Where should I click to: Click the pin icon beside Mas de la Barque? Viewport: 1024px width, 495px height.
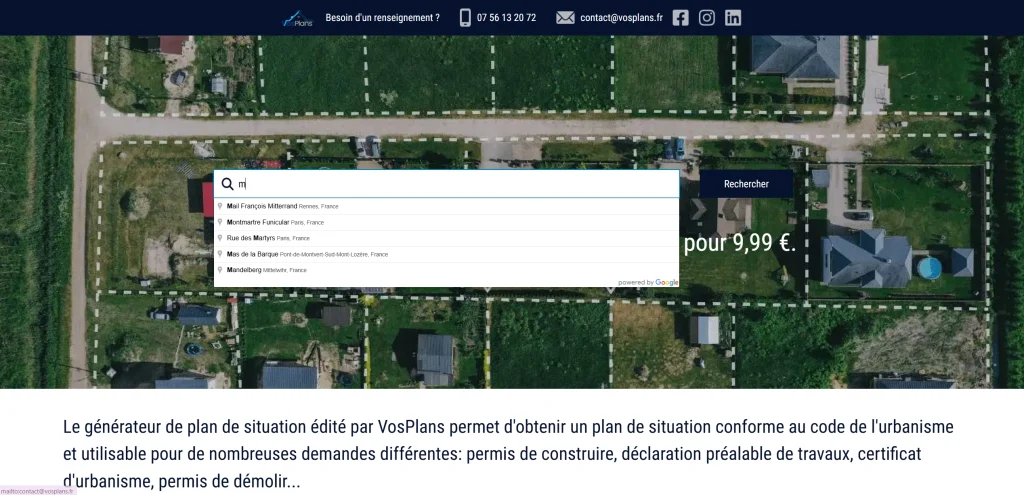(220, 254)
